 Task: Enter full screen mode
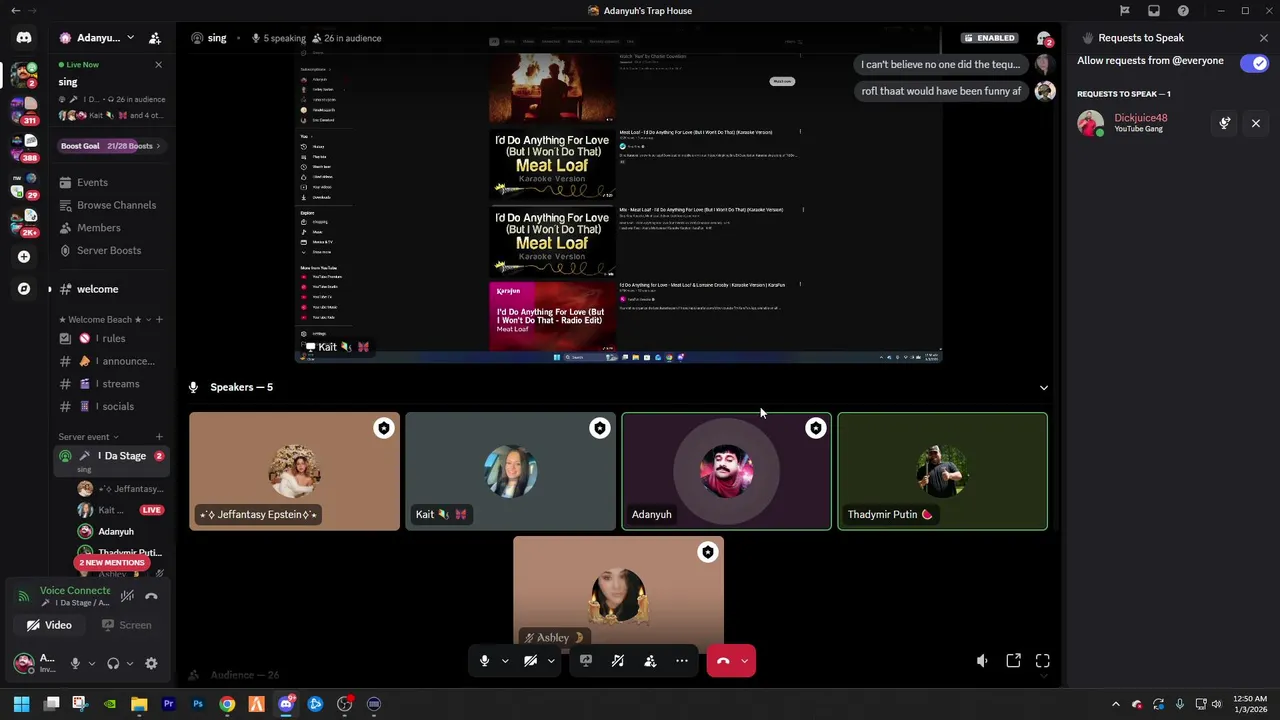(1043, 661)
